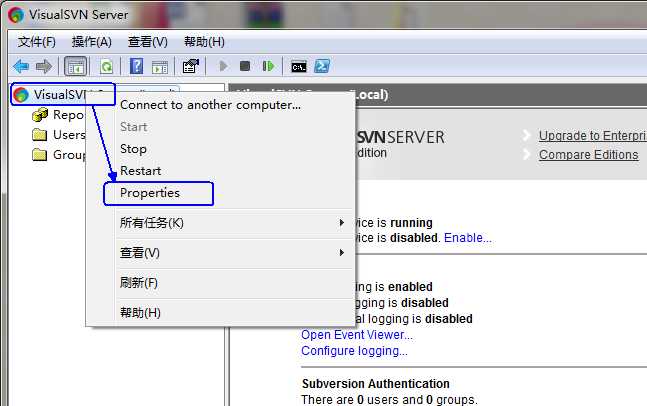The height and width of the screenshot is (406, 647).
Task: Click the Subversion Authentication heading
Action: tap(375, 383)
